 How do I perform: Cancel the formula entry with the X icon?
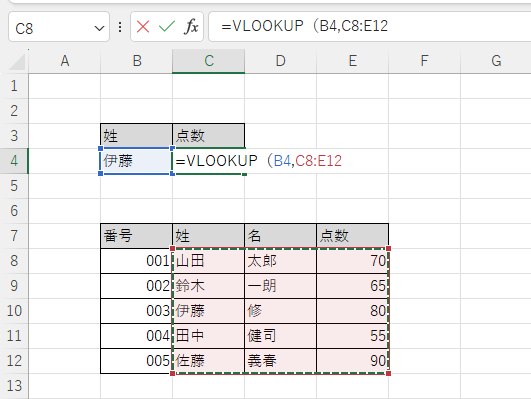click(x=143, y=26)
